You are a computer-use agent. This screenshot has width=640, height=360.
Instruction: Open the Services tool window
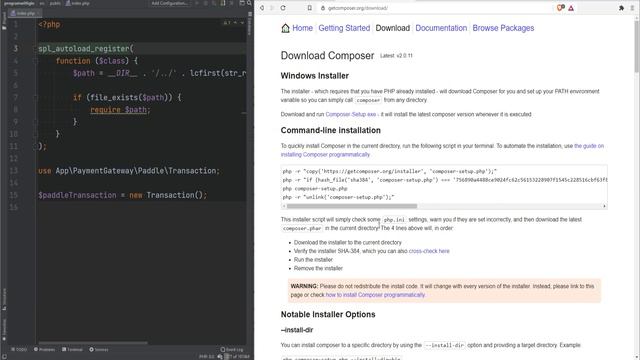[x=99, y=349]
